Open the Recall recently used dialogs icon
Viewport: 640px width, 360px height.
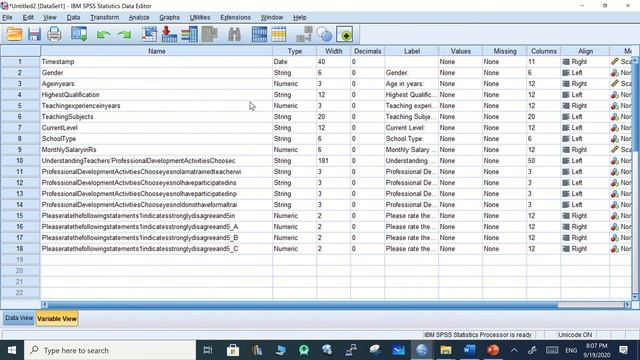[x=79, y=34]
